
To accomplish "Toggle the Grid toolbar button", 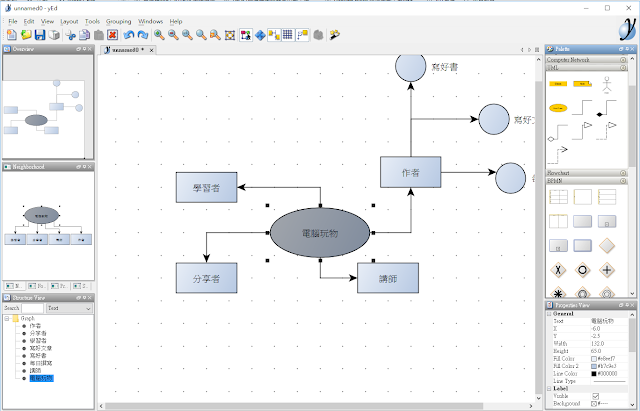I will point(288,35).
